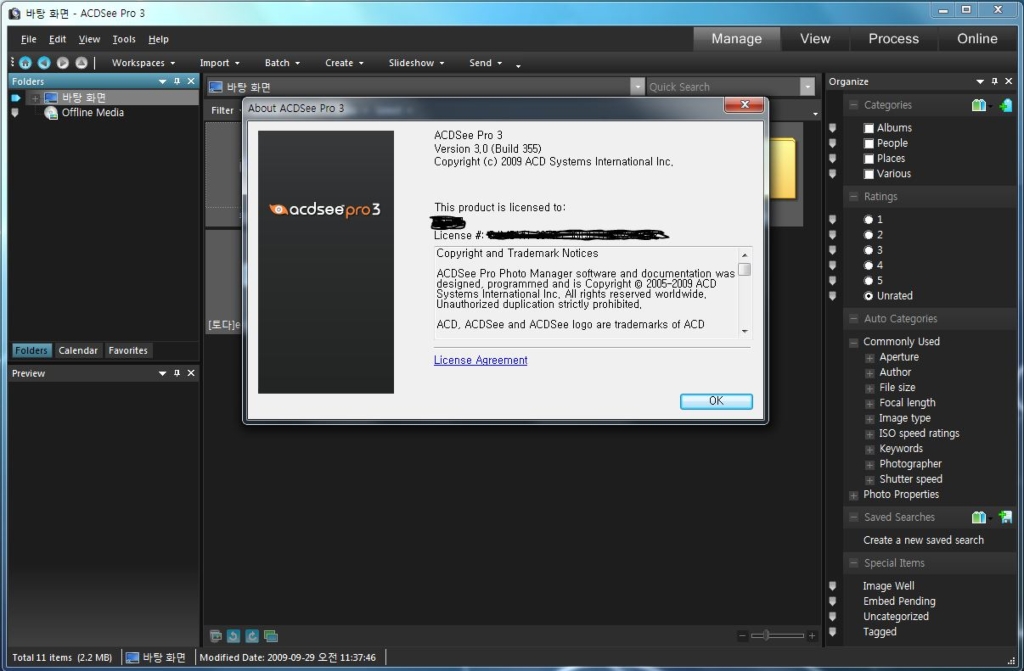Open the Slideshow dropdown menu
The width and height of the screenshot is (1024, 671).
pos(416,63)
